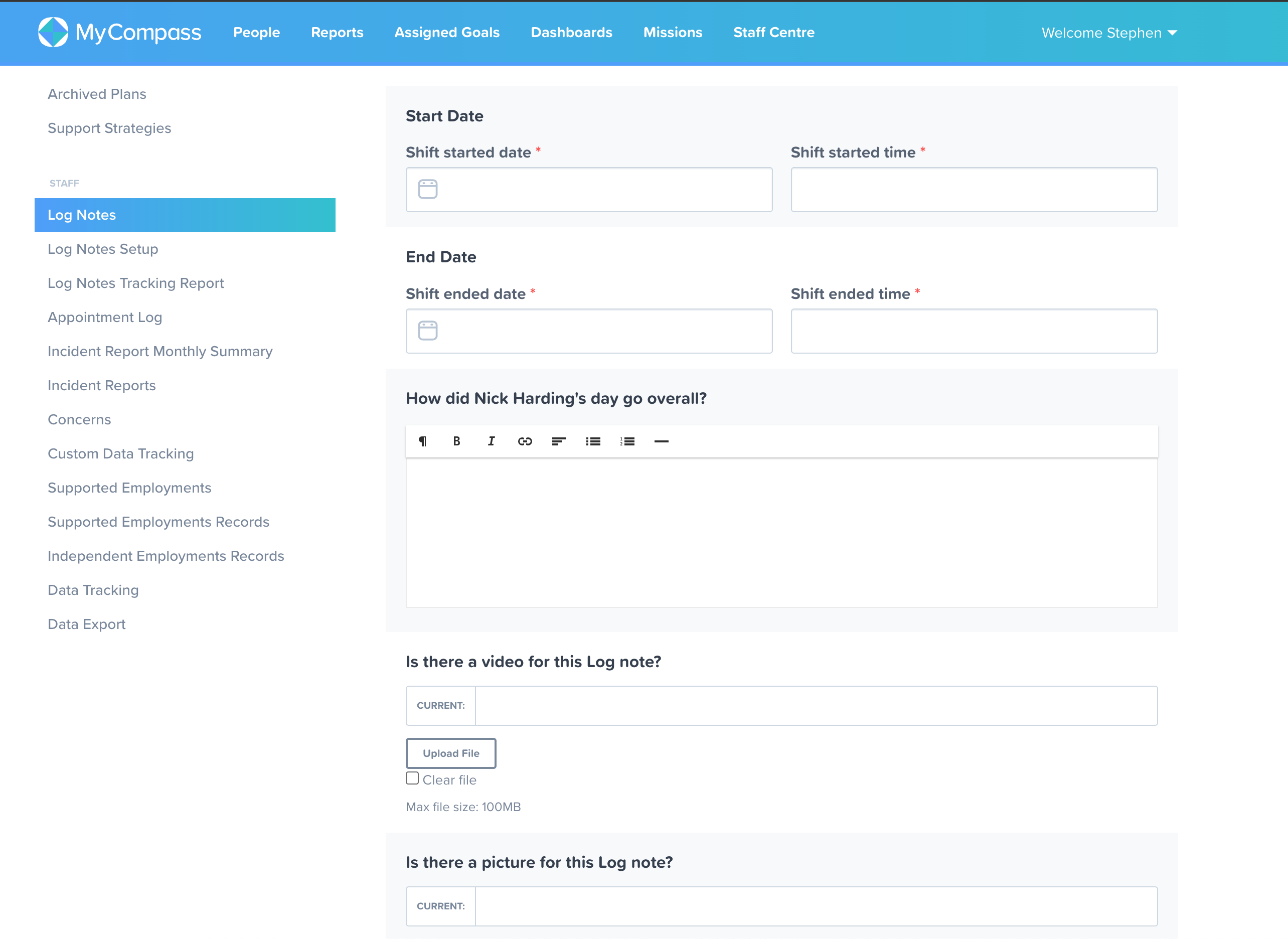Image resolution: width=1288 pixels, height=939 pixels.
Task: Click the Shift ended date field
Action: pos(589,331)
